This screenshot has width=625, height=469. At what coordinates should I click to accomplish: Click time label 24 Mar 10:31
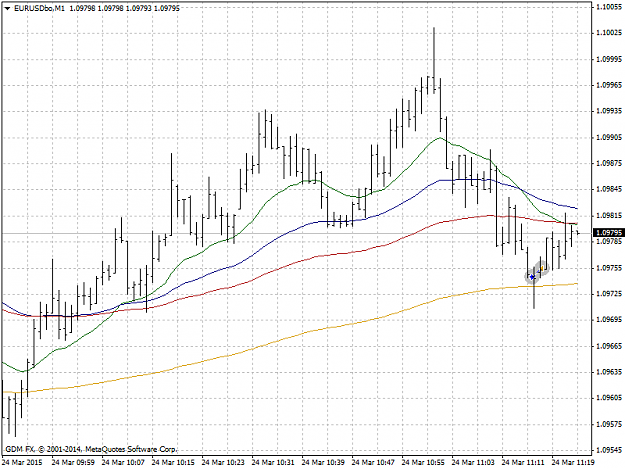pos(273,462)
